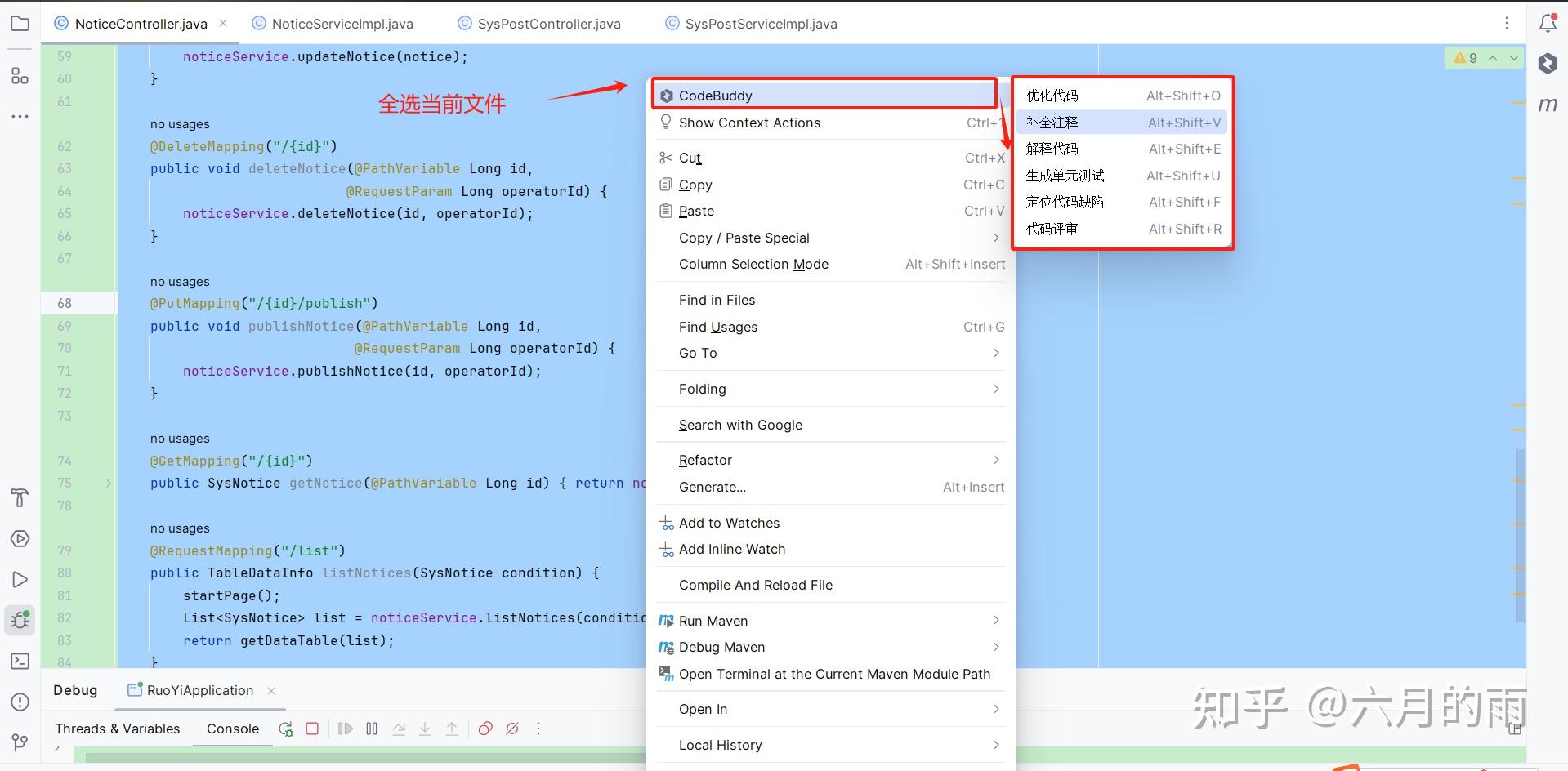The width and height of the screenshot is (1568, 771).
Task: Select 补全注释 from the CodeBuddy menu
Action: tap(1052, 122)
